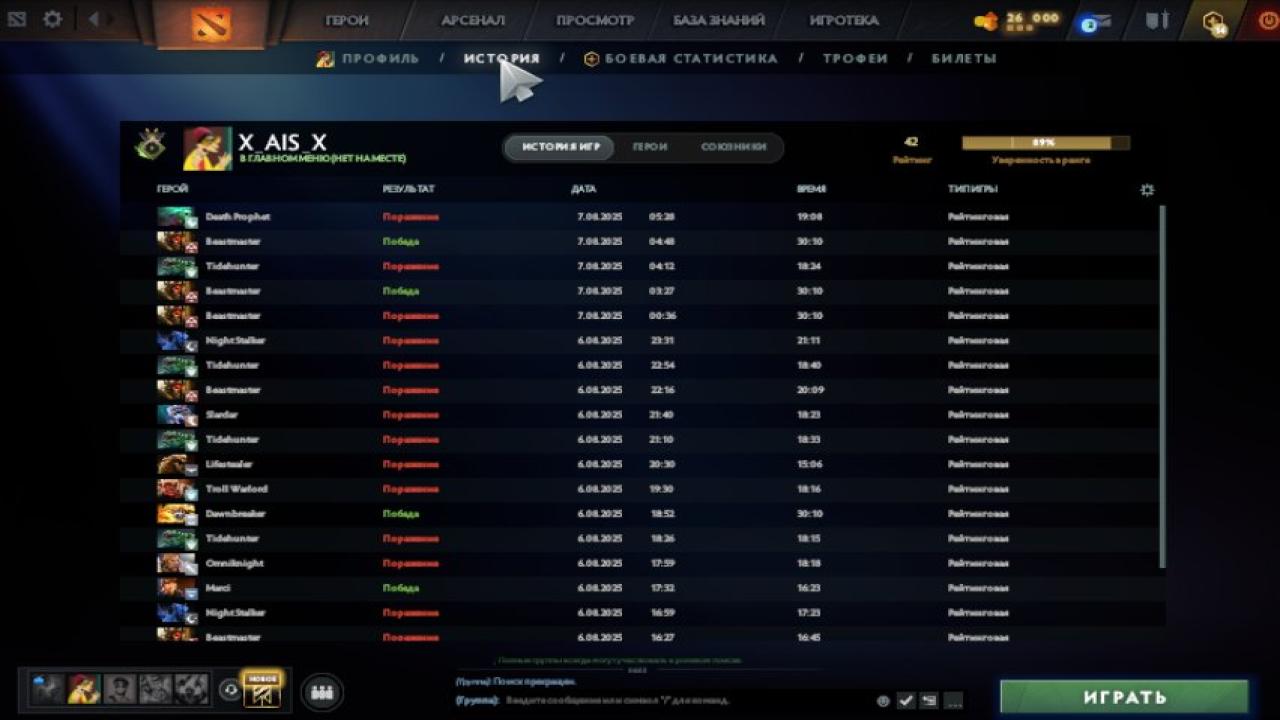1280x720 pixels.
Task: Click the Dawnbreaker hero portrait
Action: coord(177,514)
